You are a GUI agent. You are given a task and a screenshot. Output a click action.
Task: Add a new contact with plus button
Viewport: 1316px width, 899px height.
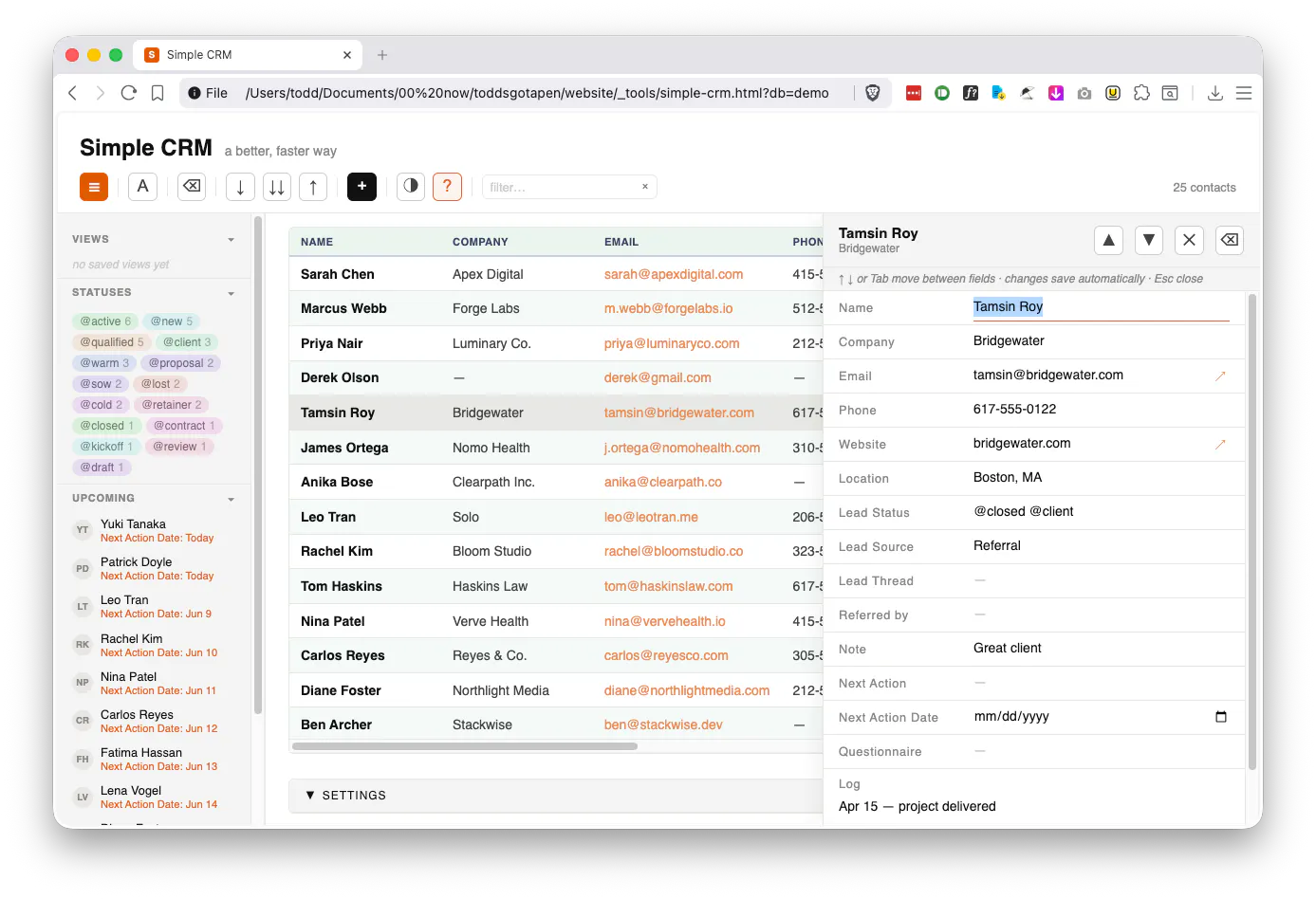click(x=361, y=187)
